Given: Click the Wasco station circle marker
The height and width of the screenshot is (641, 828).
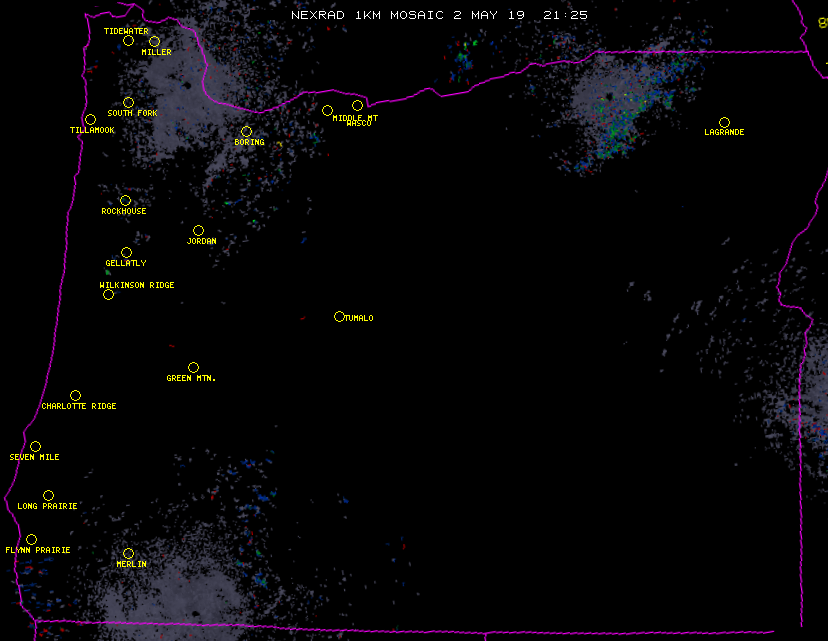Looking at the screenshot, I should pos(327,111).
